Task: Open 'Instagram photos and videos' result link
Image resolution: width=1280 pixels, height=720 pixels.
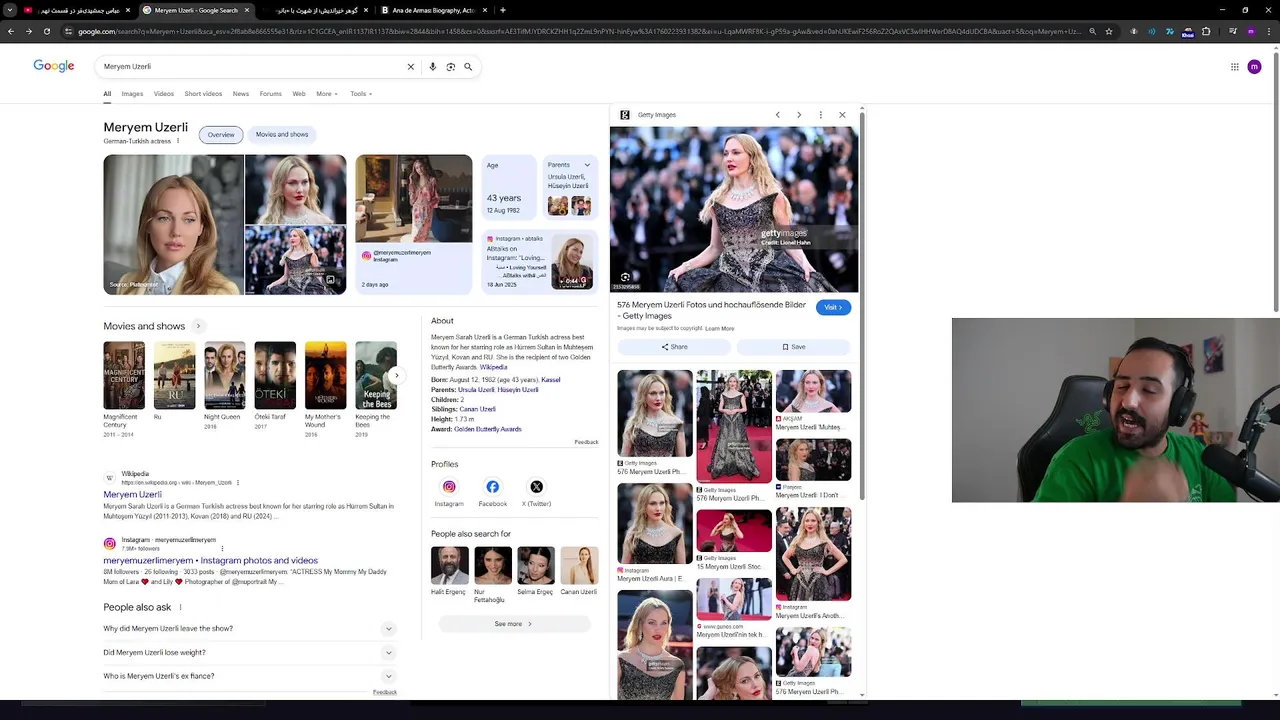Action: point(210,561)
